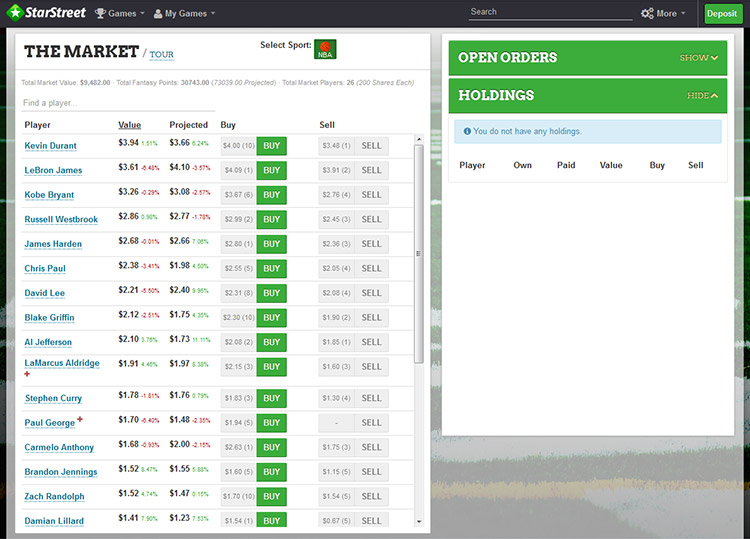Open LaMarcus Aldridge player link
Image resolution: width=750 pixels, height=539 pixels.
(62, 363)
